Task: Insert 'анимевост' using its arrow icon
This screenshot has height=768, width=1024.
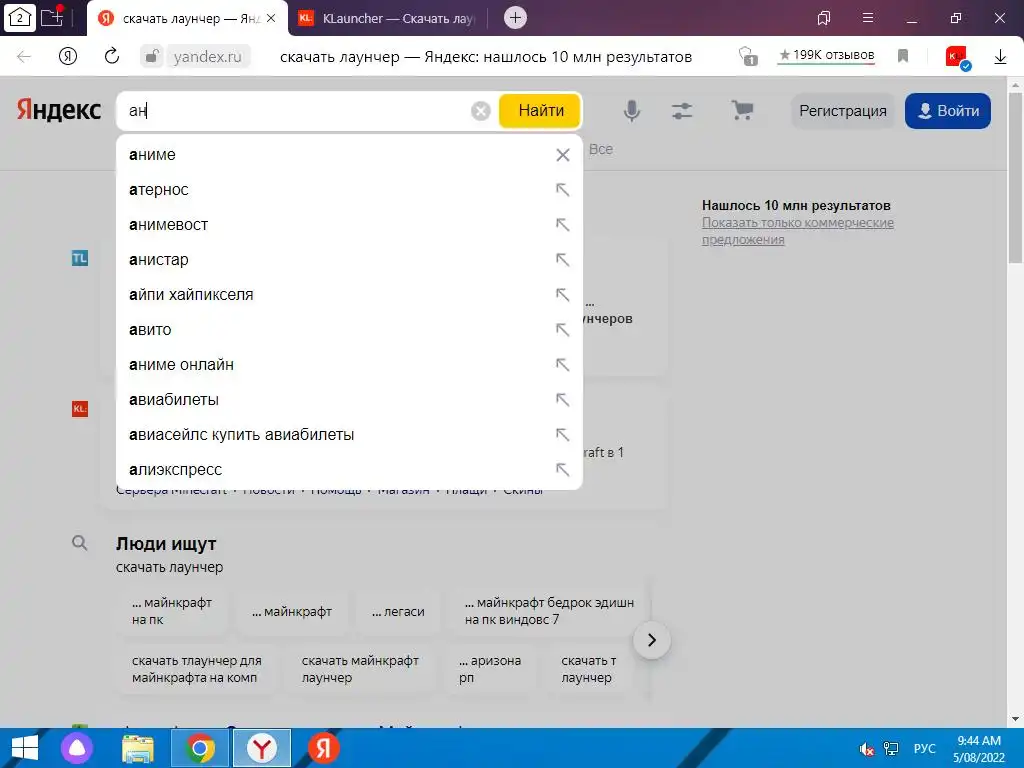Action: (562, 225)
